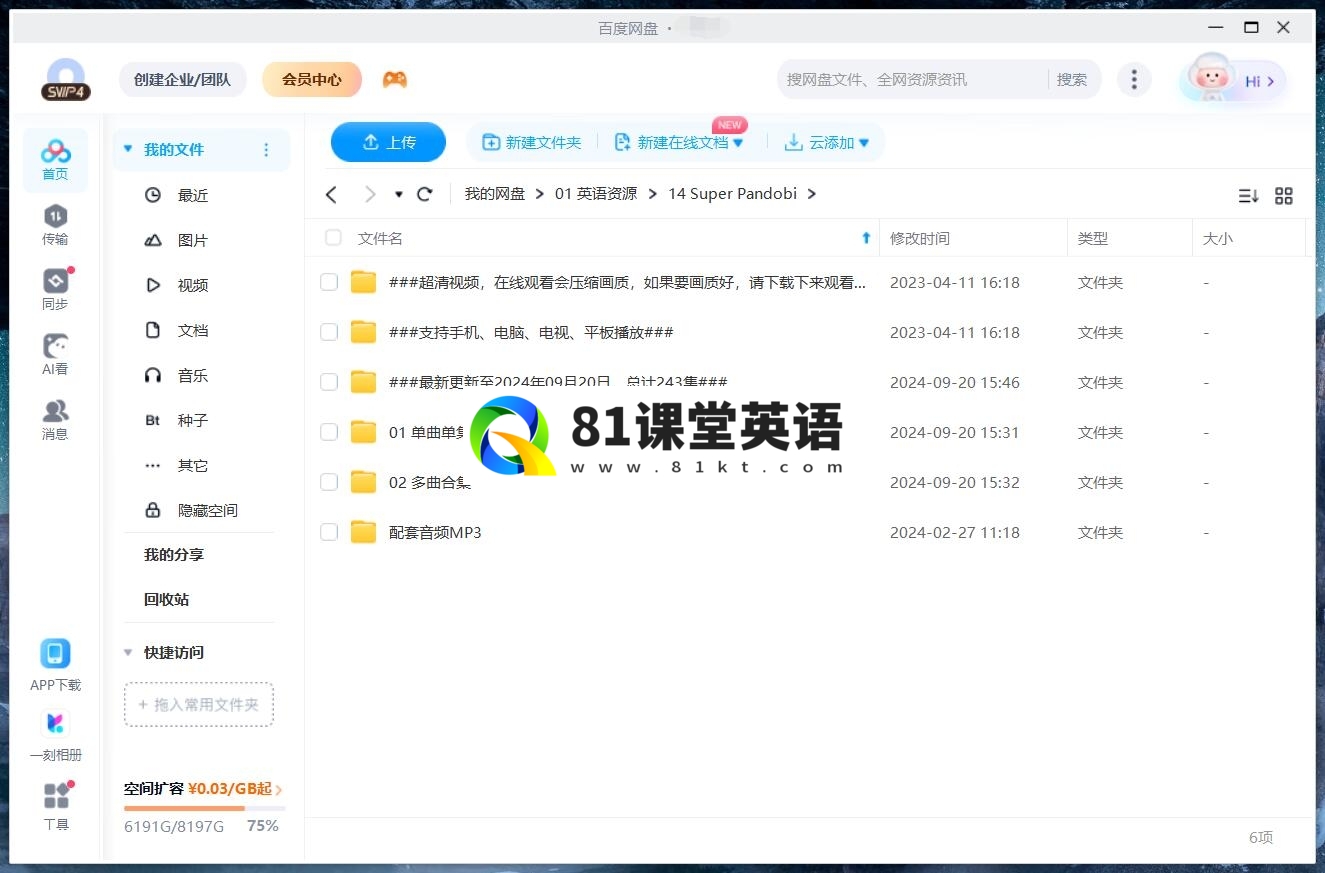The image size is (1325, 873).
Task: Select 视频 in the sidebar
Action: point(193,285)
